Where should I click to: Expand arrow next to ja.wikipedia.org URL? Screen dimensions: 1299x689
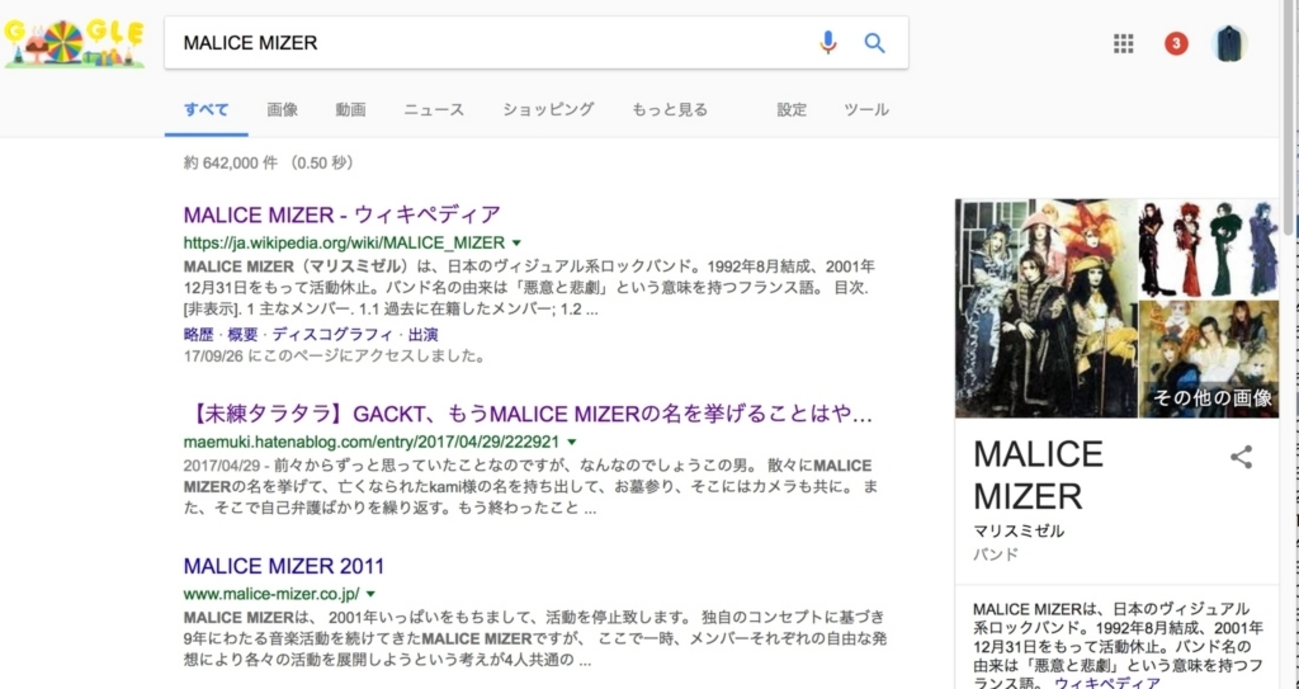517,243
